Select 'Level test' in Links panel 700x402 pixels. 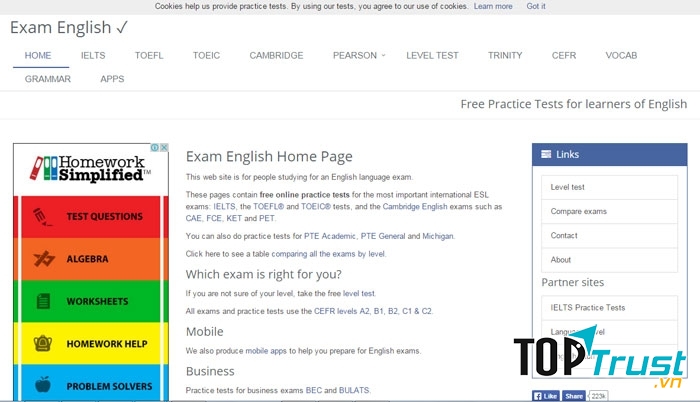point(609,187)
